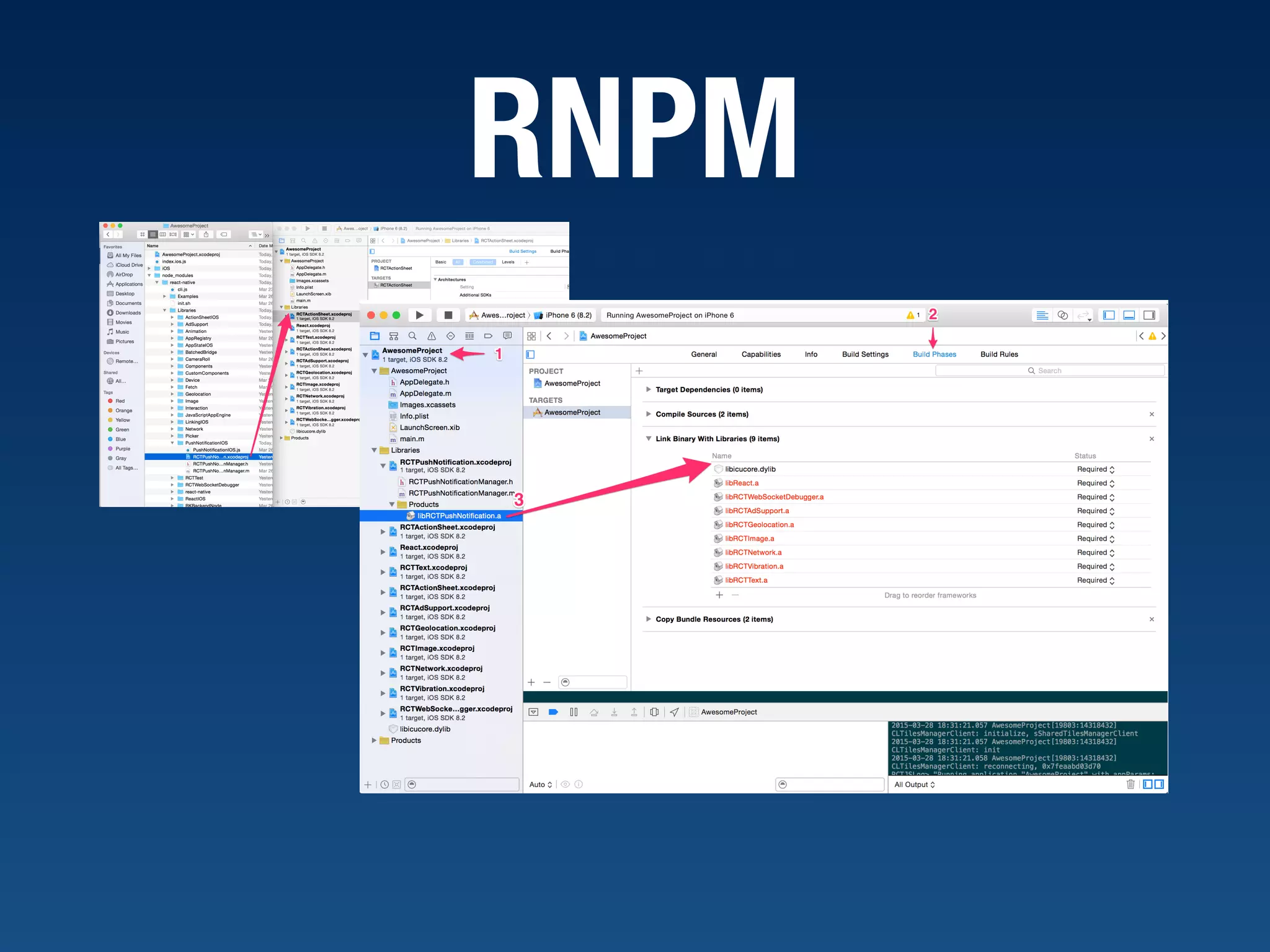Toggle breakpoints activation in debug bar
The image size is (1270, 952).
click(x=554, y=712)
